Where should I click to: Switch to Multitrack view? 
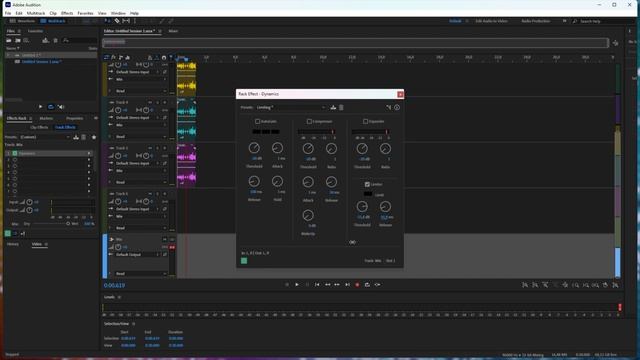(53, 21)
